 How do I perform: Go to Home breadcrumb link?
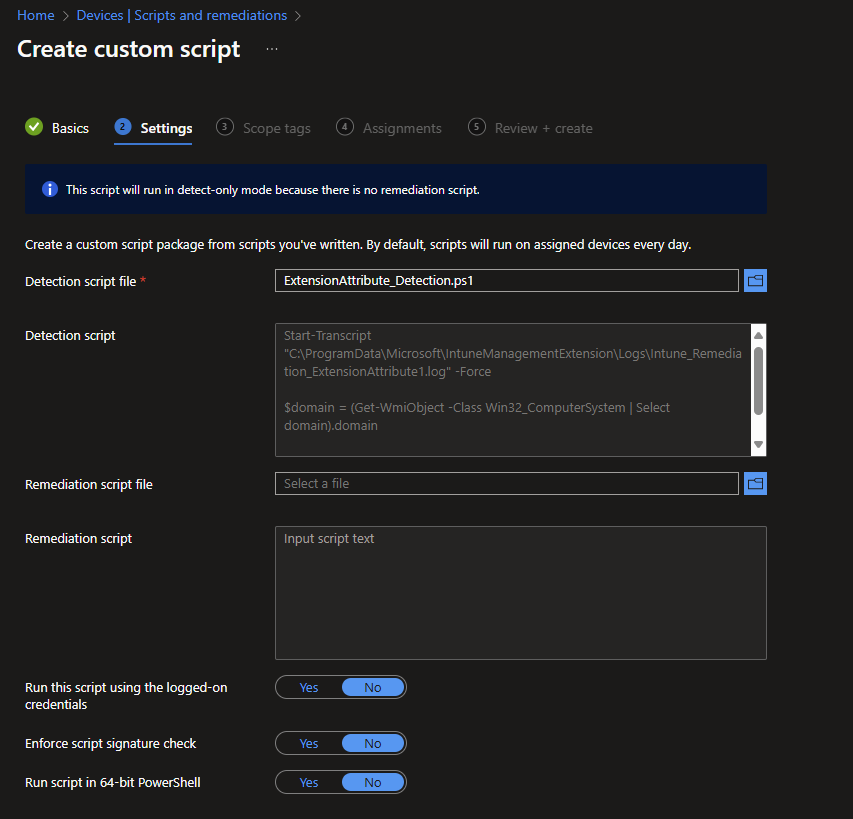[x=36, y=15]
